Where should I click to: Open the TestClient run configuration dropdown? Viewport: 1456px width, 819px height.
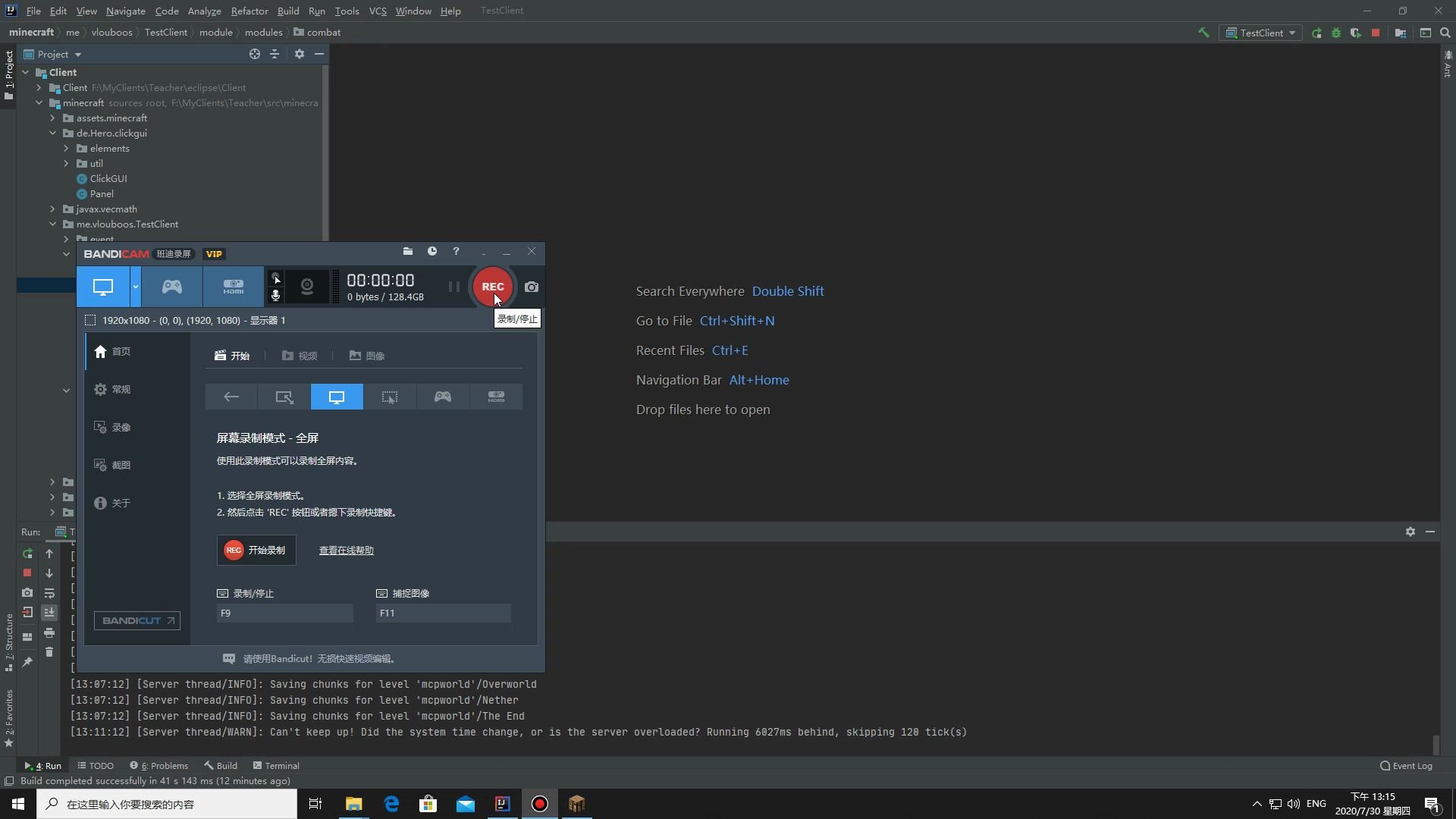1260,33
